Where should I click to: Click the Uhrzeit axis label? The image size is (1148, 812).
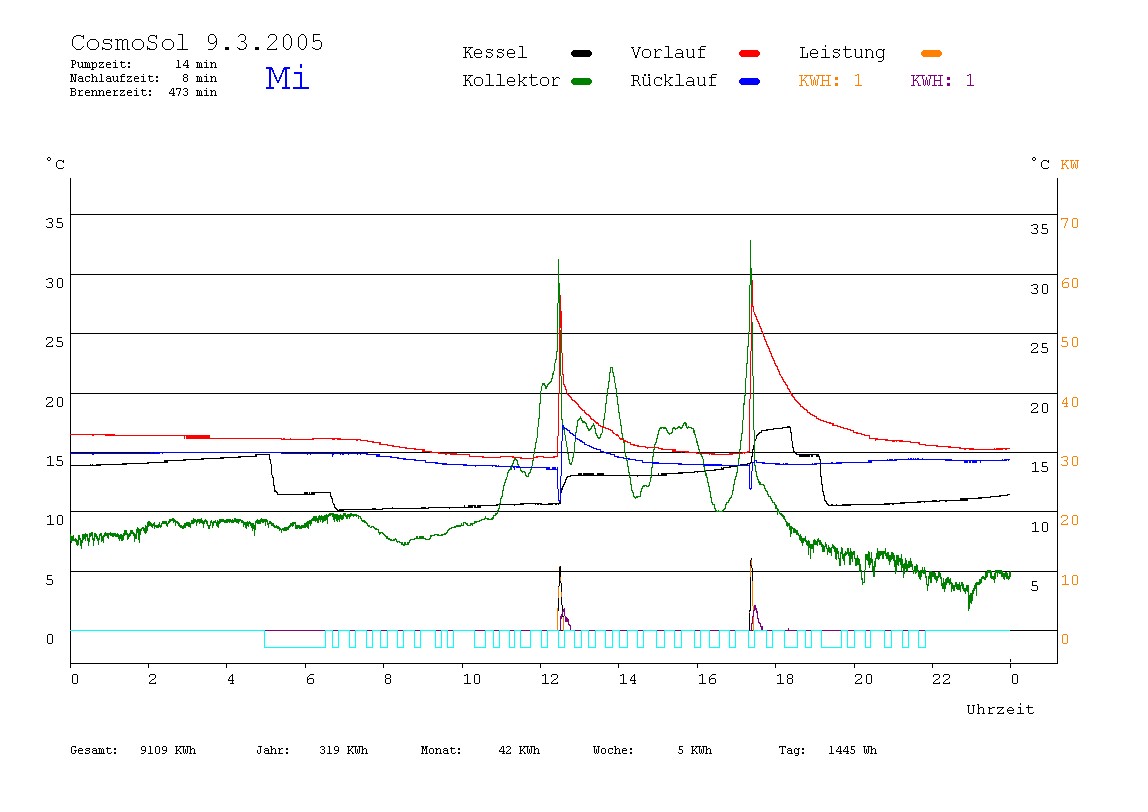click(1000, 709)
